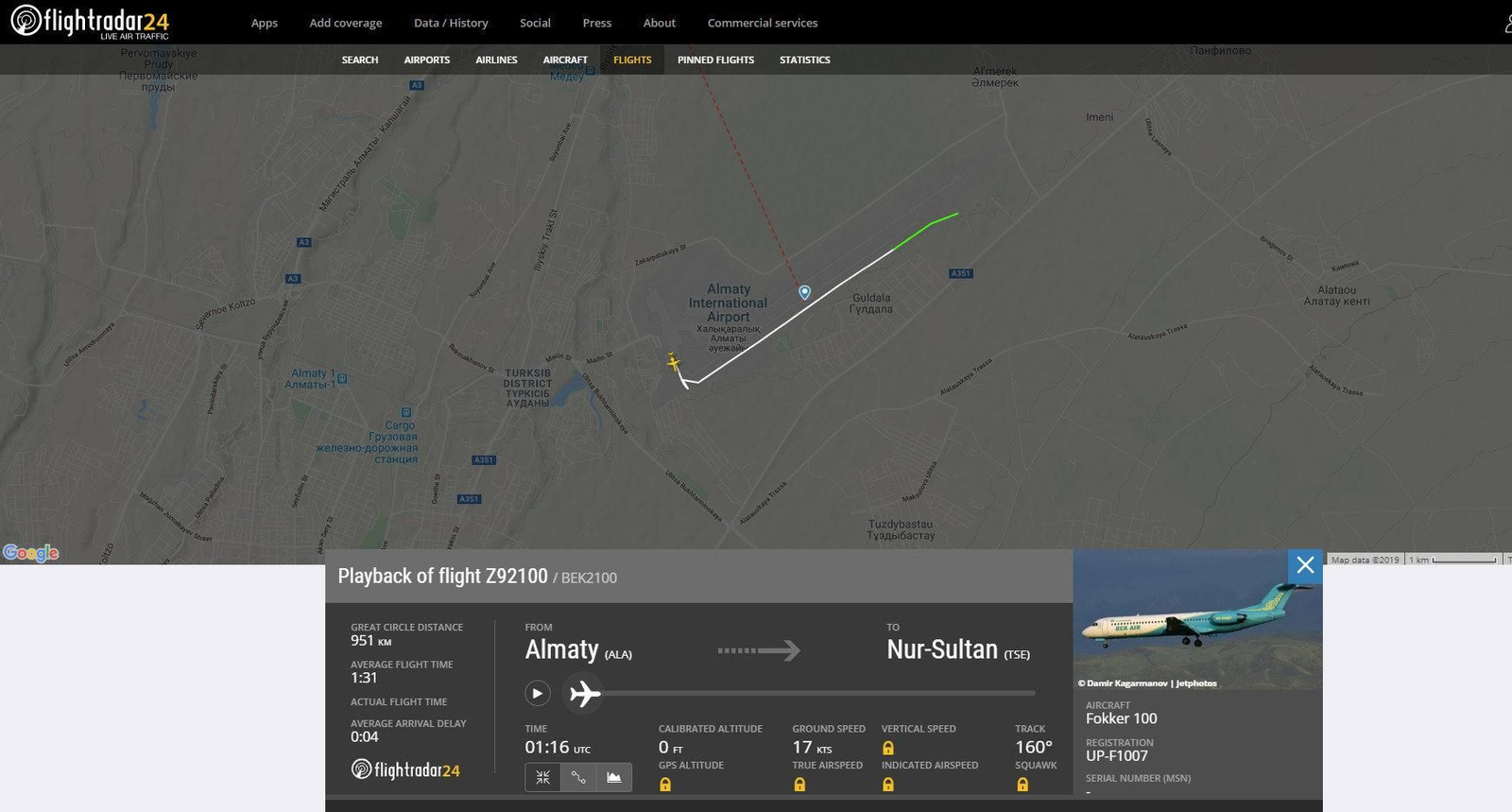Open the Press menu item
Image resolution: width=1512 pixels, height=812 pixels.
pos(597,23)
